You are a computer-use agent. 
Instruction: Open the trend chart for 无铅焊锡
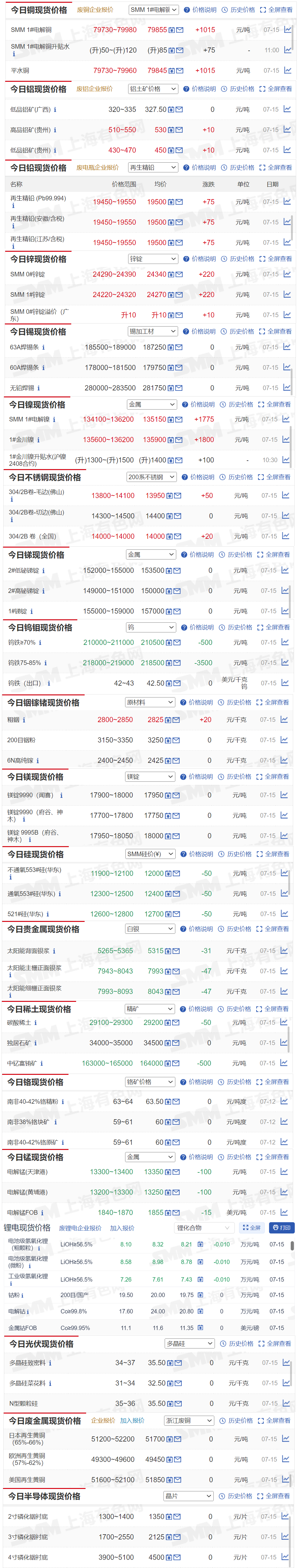coord(286,388)
